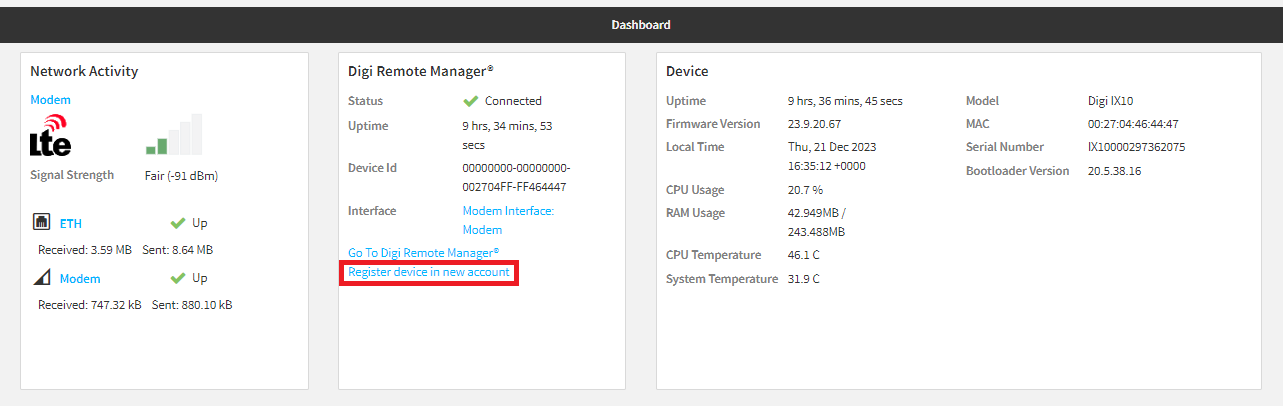The width and height of the screenshot is (1283, 411).
Task: Select Register device in new account
Action: [x=429, y=272]
